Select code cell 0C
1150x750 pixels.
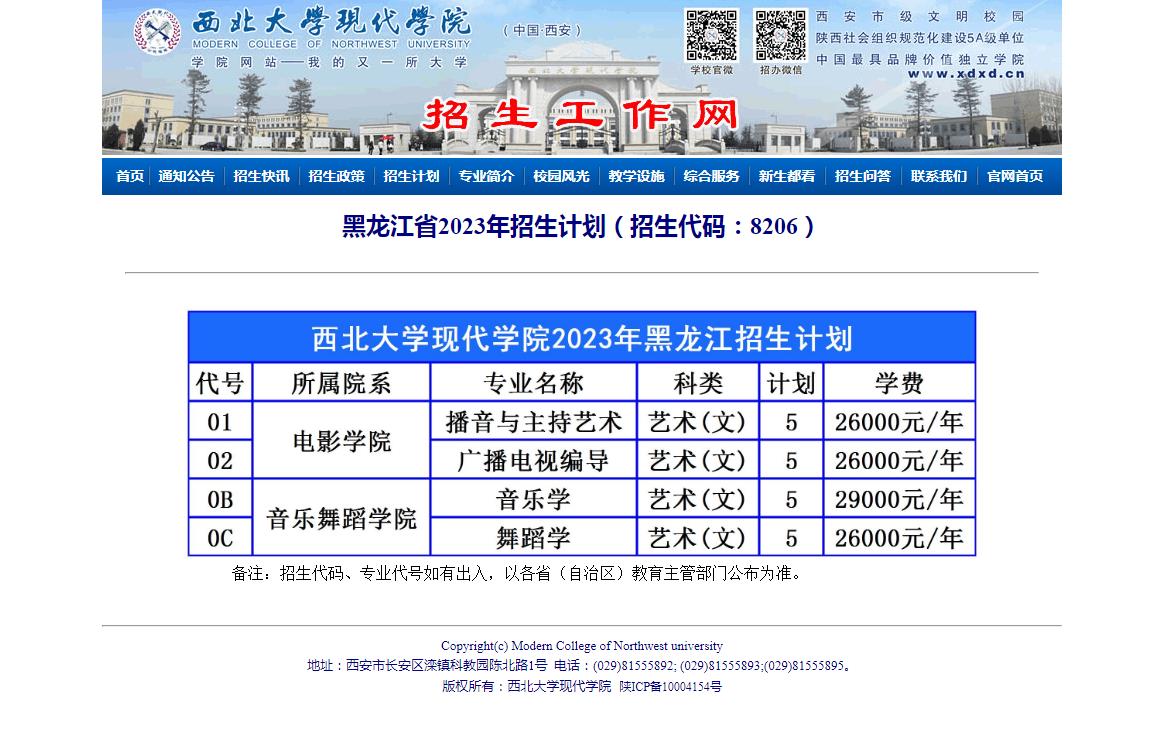pos(220,538)
